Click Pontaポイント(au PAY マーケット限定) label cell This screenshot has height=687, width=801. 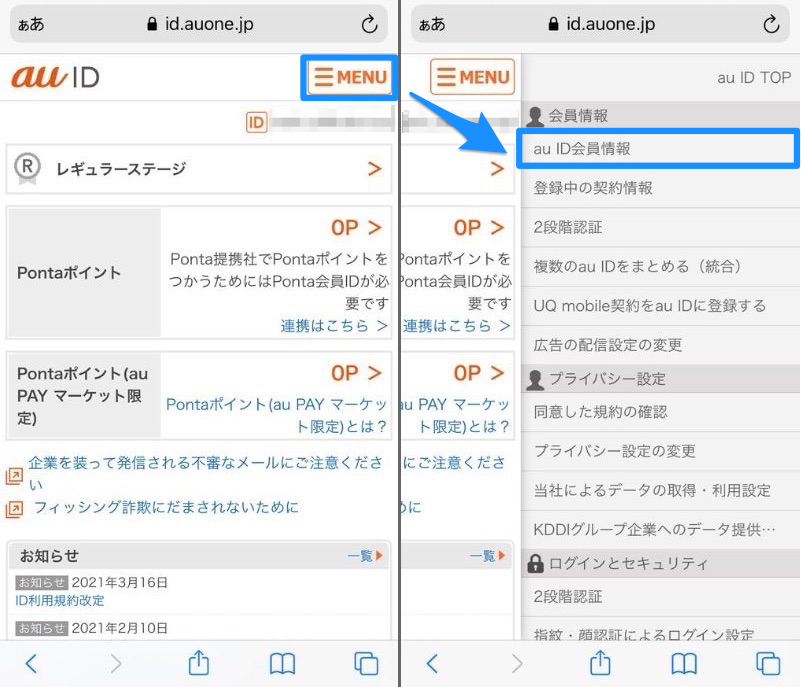[x=85, y=395]
